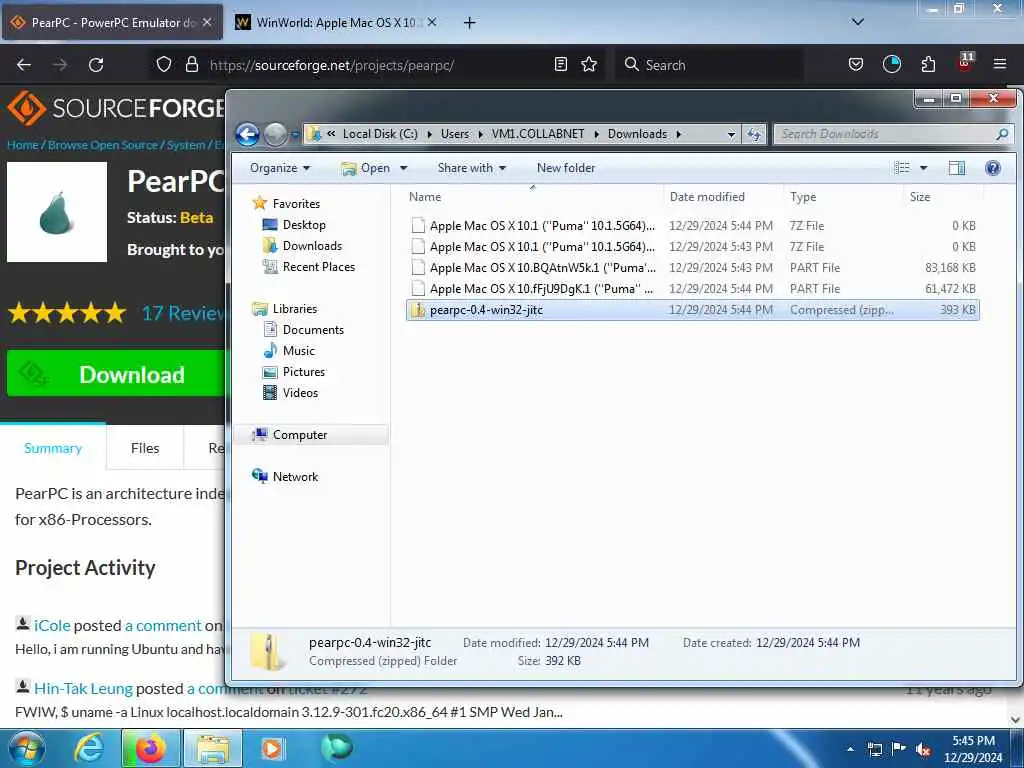Click the green Download button on SourceForge
Screen dimensions: 1024x768
pyautogui.click(x=116, y=374)
